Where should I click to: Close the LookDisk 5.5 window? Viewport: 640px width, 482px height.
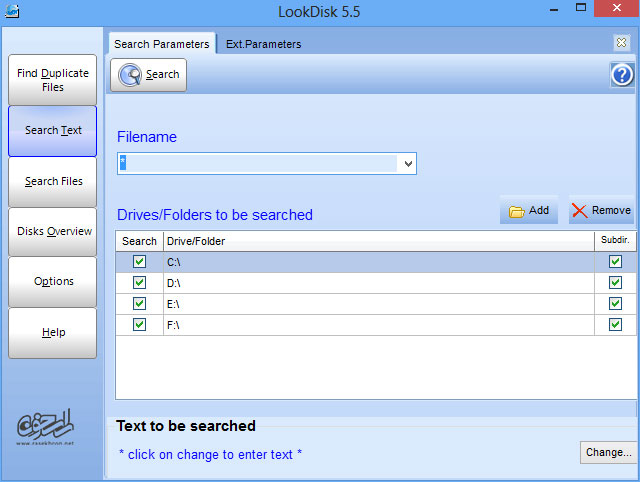(617, 8)
